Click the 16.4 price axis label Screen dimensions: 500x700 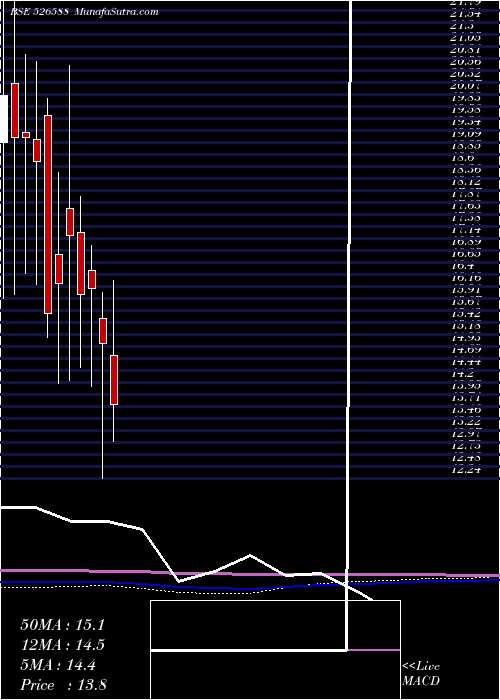463,266
